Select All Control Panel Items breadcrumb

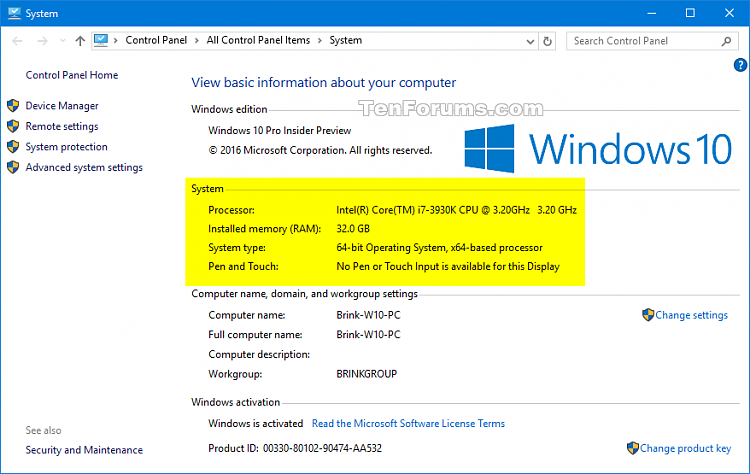pos(258,41)
